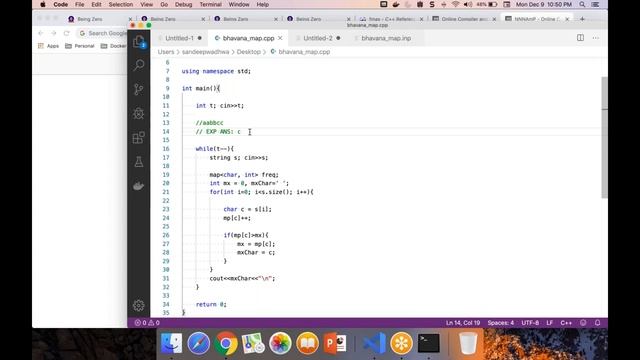The width and height of the screenshot is (640, 360).
Task: Open PowerPoint from the Dock
Action: [335, 343]
